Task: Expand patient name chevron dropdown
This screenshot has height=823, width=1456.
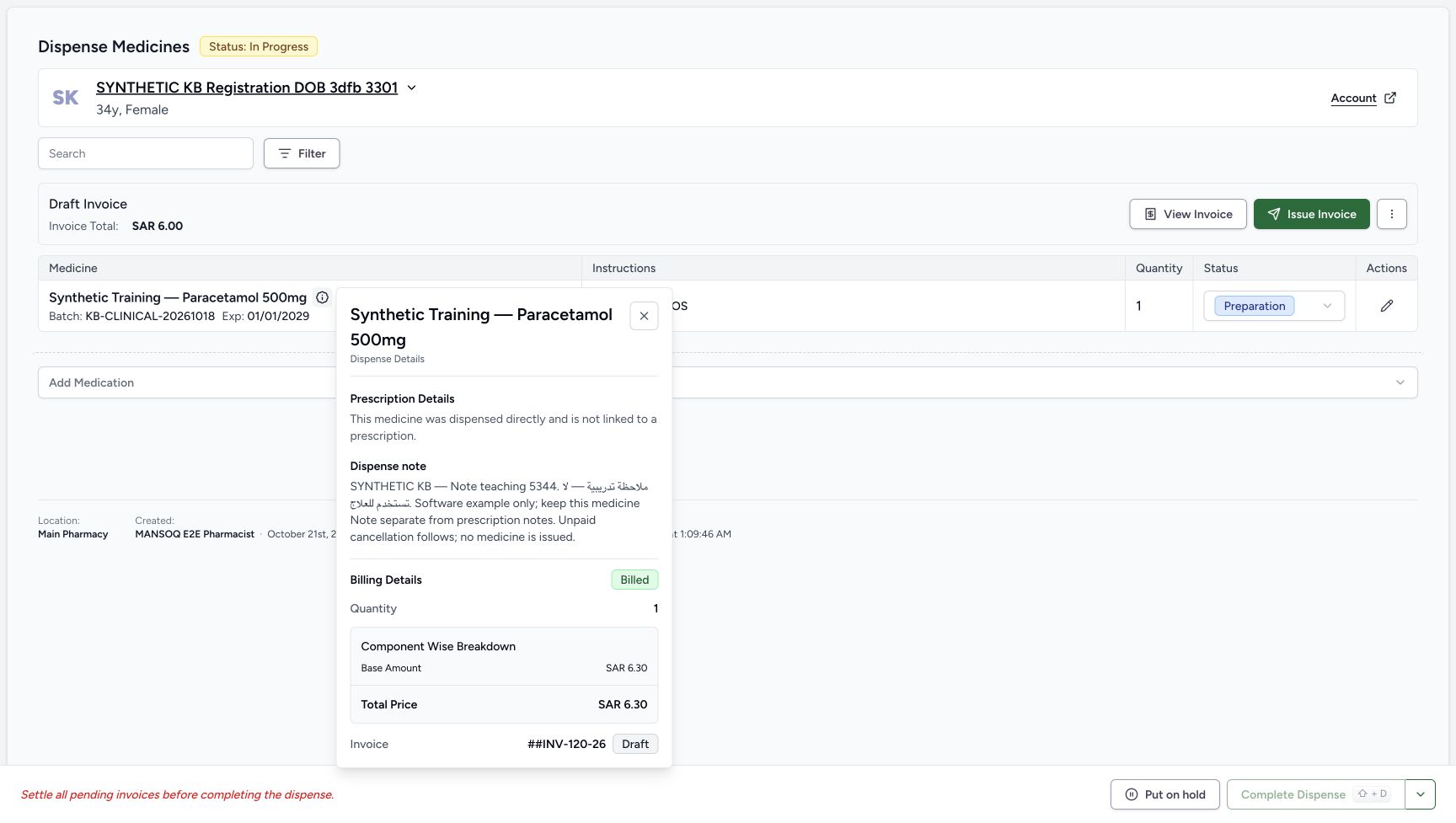Action: point(412,88)
